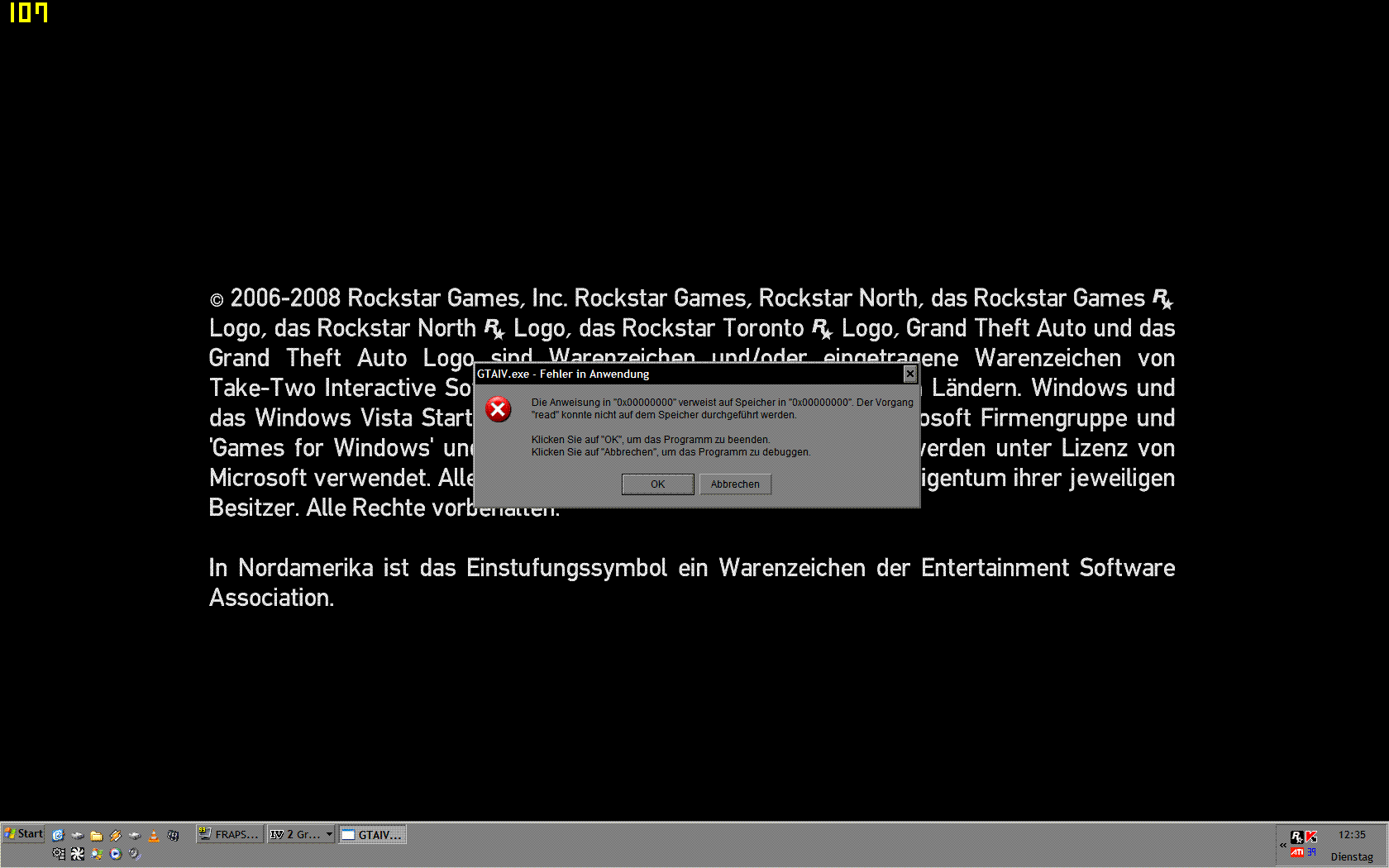The image size is (1389, 868).
Task: Click the 'Die Anweisung in' error message line
Action: pyautogui.click(x=722, y=403)
